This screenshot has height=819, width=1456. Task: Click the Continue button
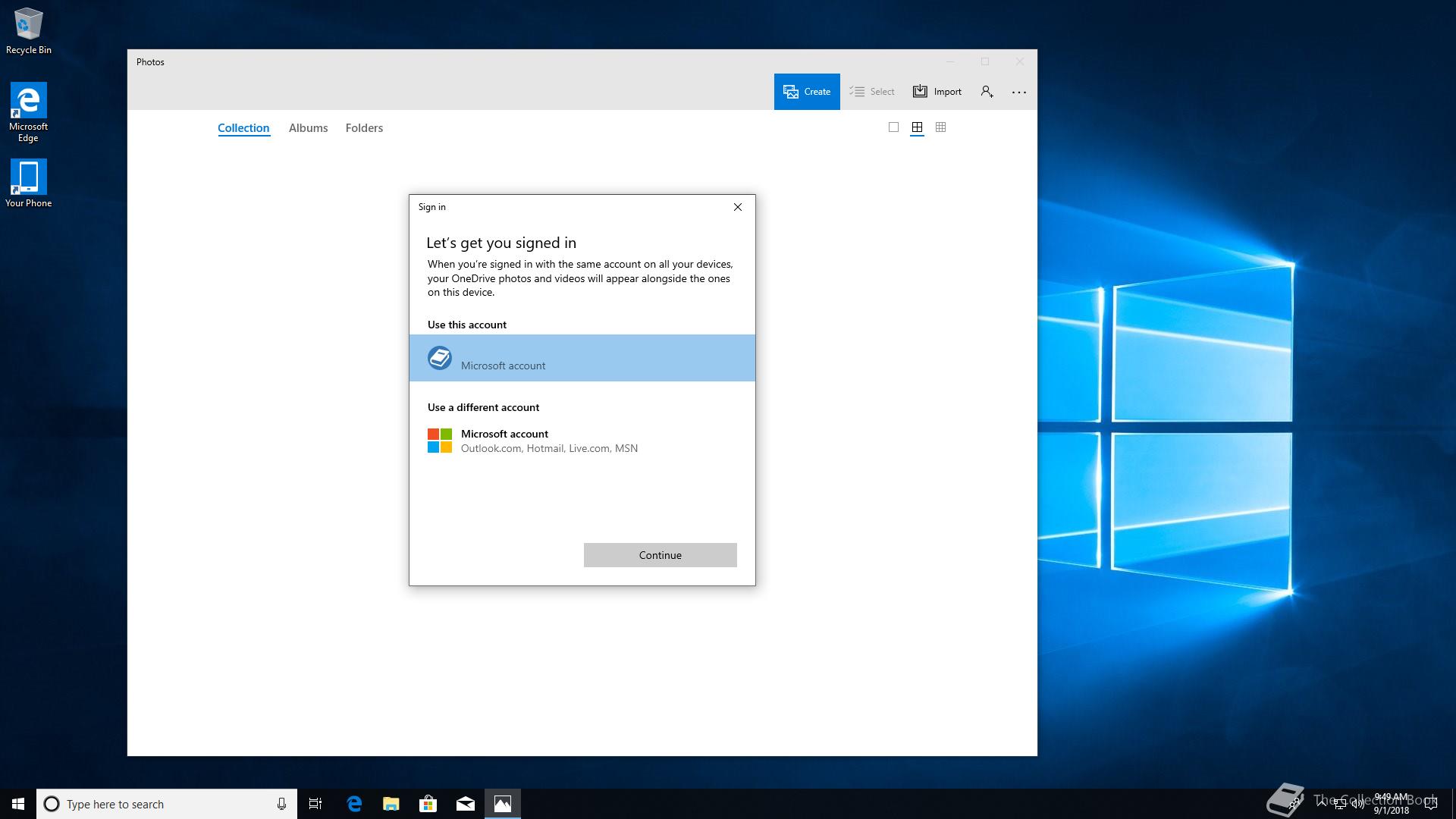(661, 555)
